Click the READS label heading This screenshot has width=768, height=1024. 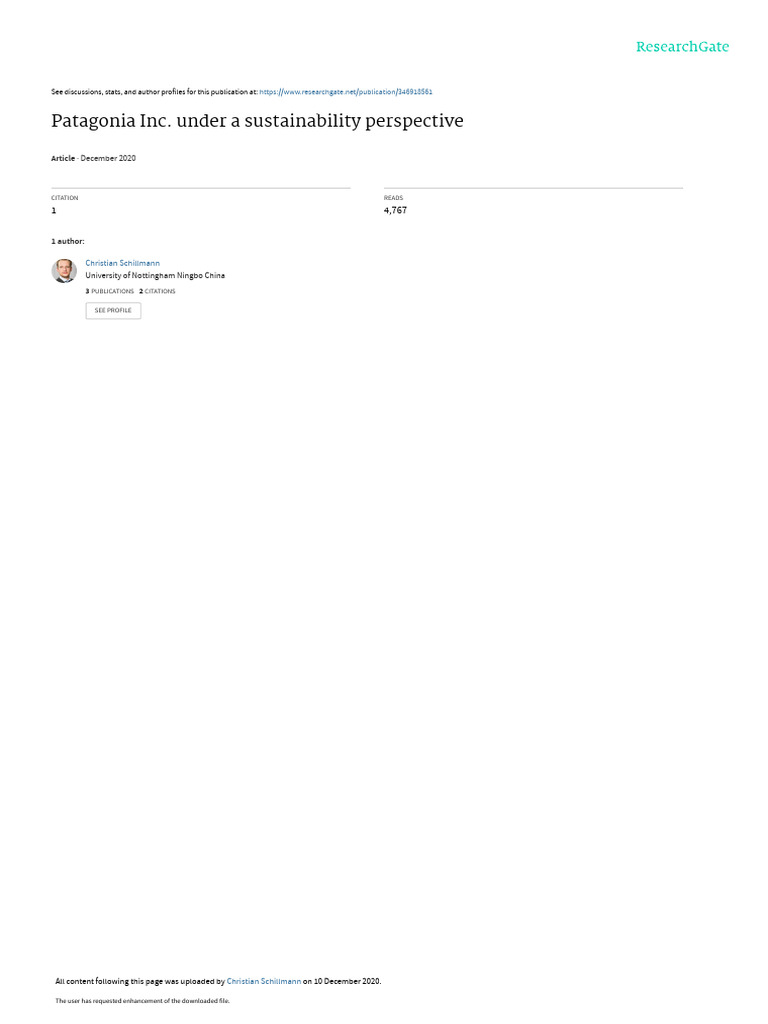point(393,198)
